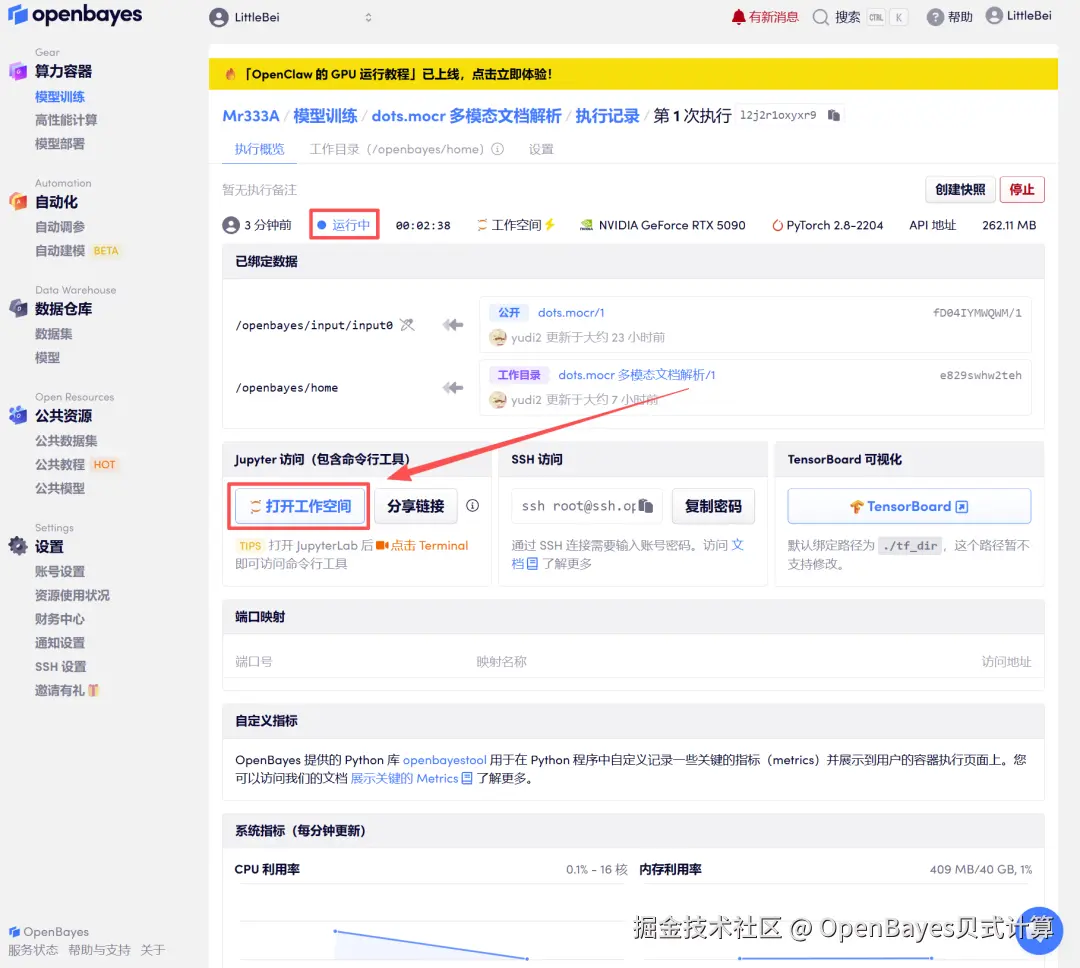Open 公共数据集 in the sidebar
Viewport: 1080px width, 968px height.
[66, 440]
